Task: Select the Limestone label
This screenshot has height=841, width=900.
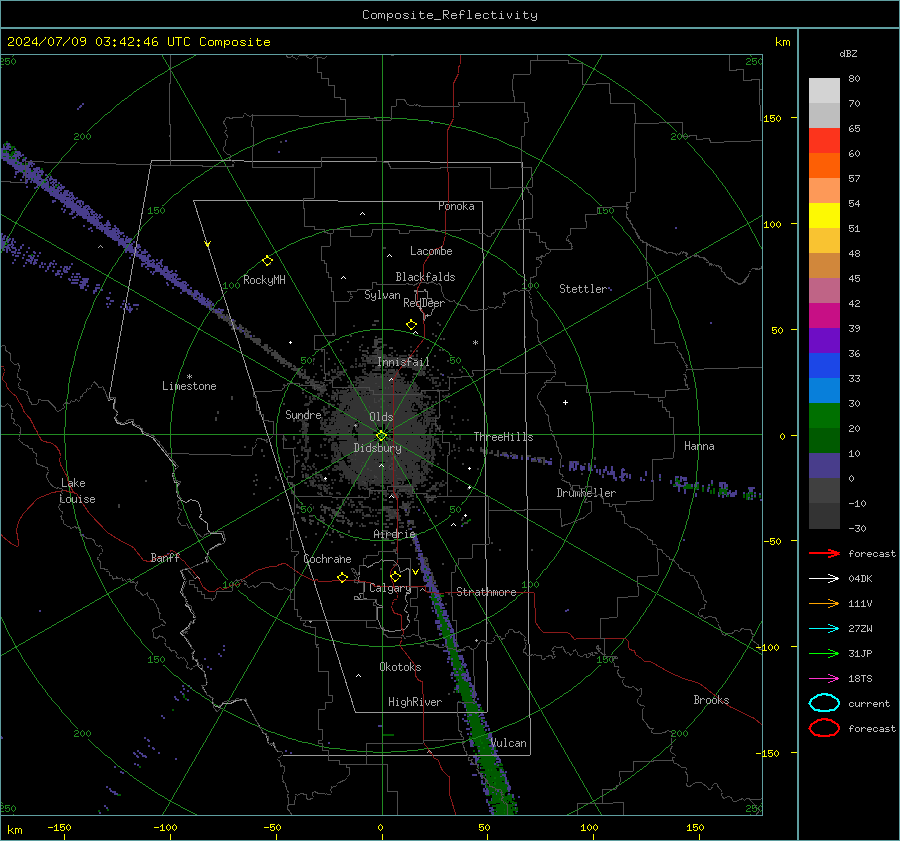Action: coord(189,386)
